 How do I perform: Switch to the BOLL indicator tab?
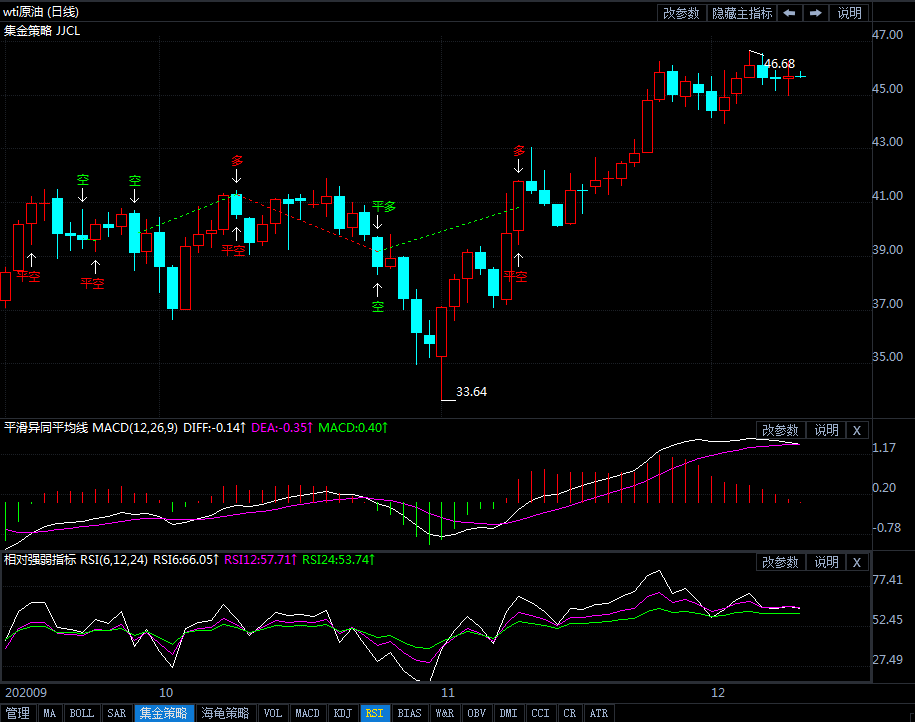[82, 713]
